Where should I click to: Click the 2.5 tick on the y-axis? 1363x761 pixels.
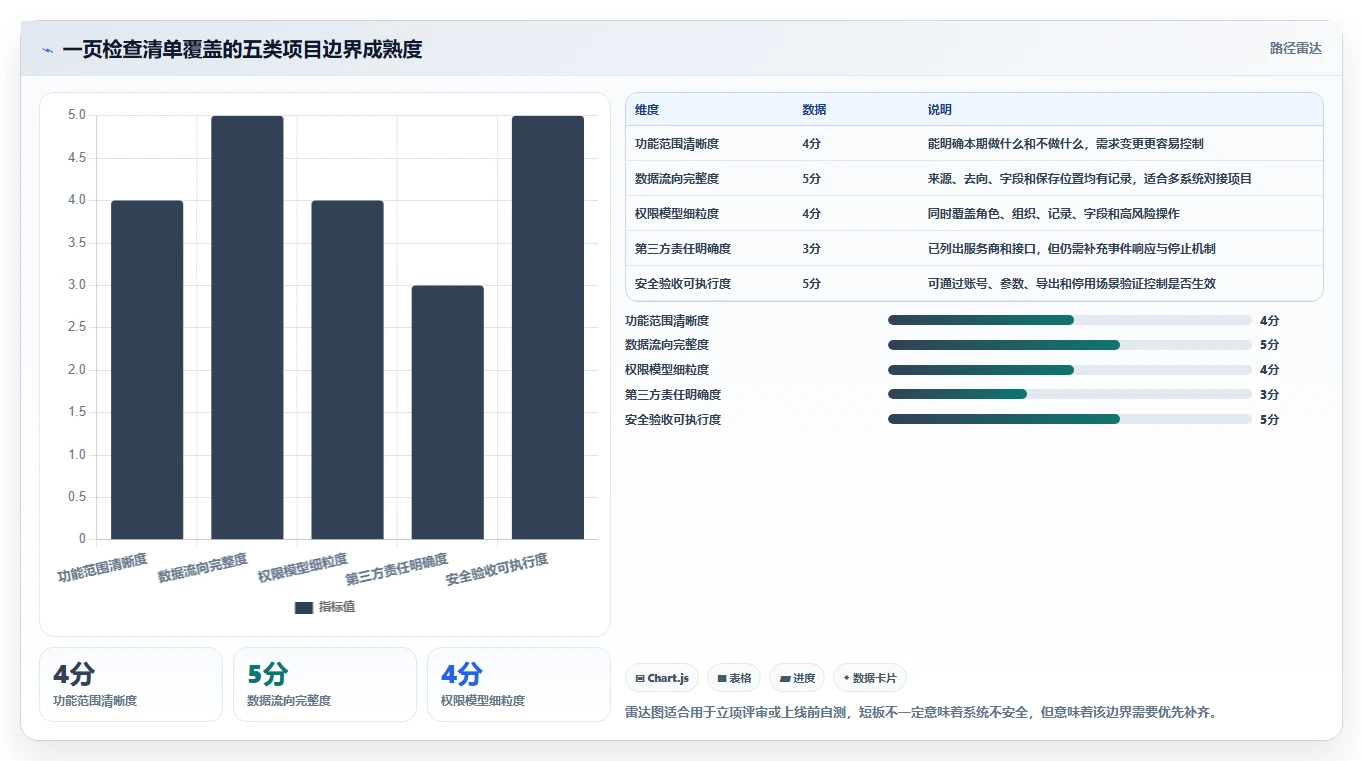coord(76,328)
